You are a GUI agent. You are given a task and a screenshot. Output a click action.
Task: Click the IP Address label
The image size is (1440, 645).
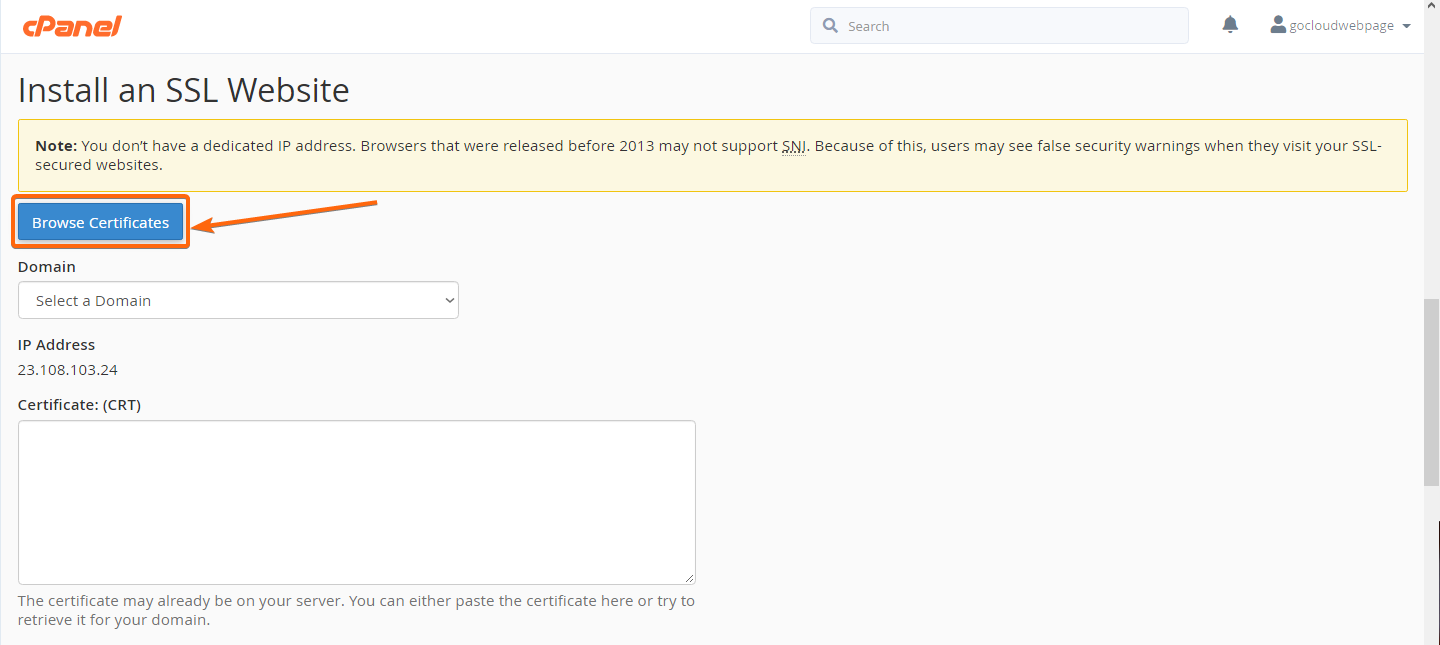pyautogui.click(x=56, y=345)
